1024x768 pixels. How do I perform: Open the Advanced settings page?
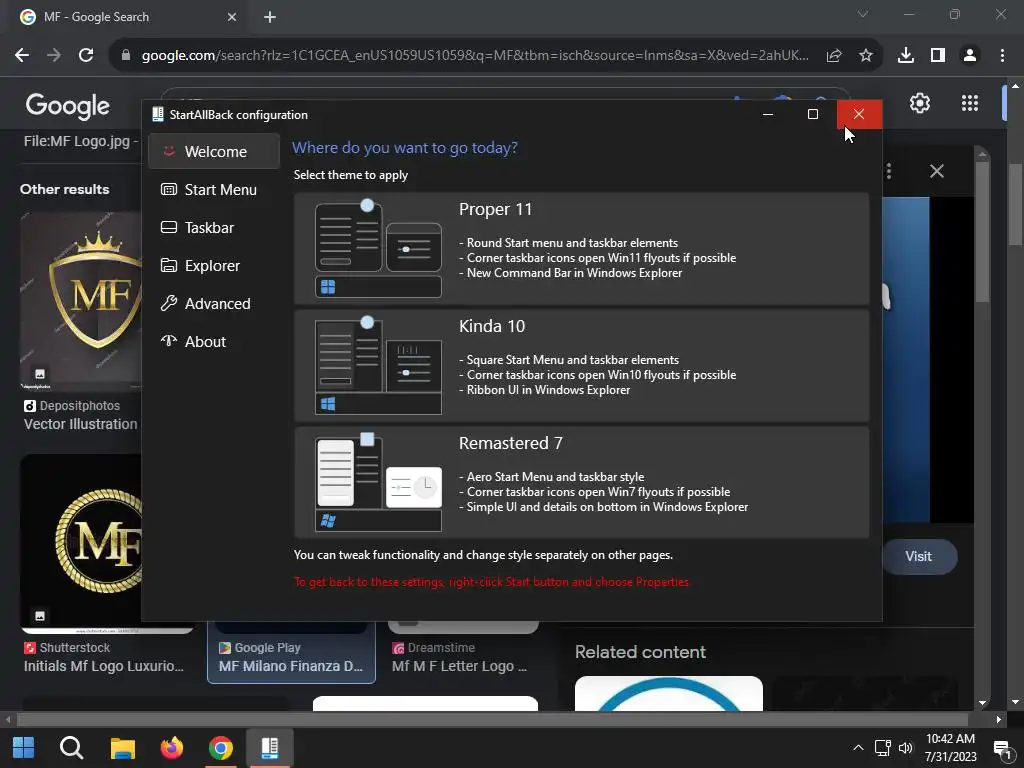214,303
